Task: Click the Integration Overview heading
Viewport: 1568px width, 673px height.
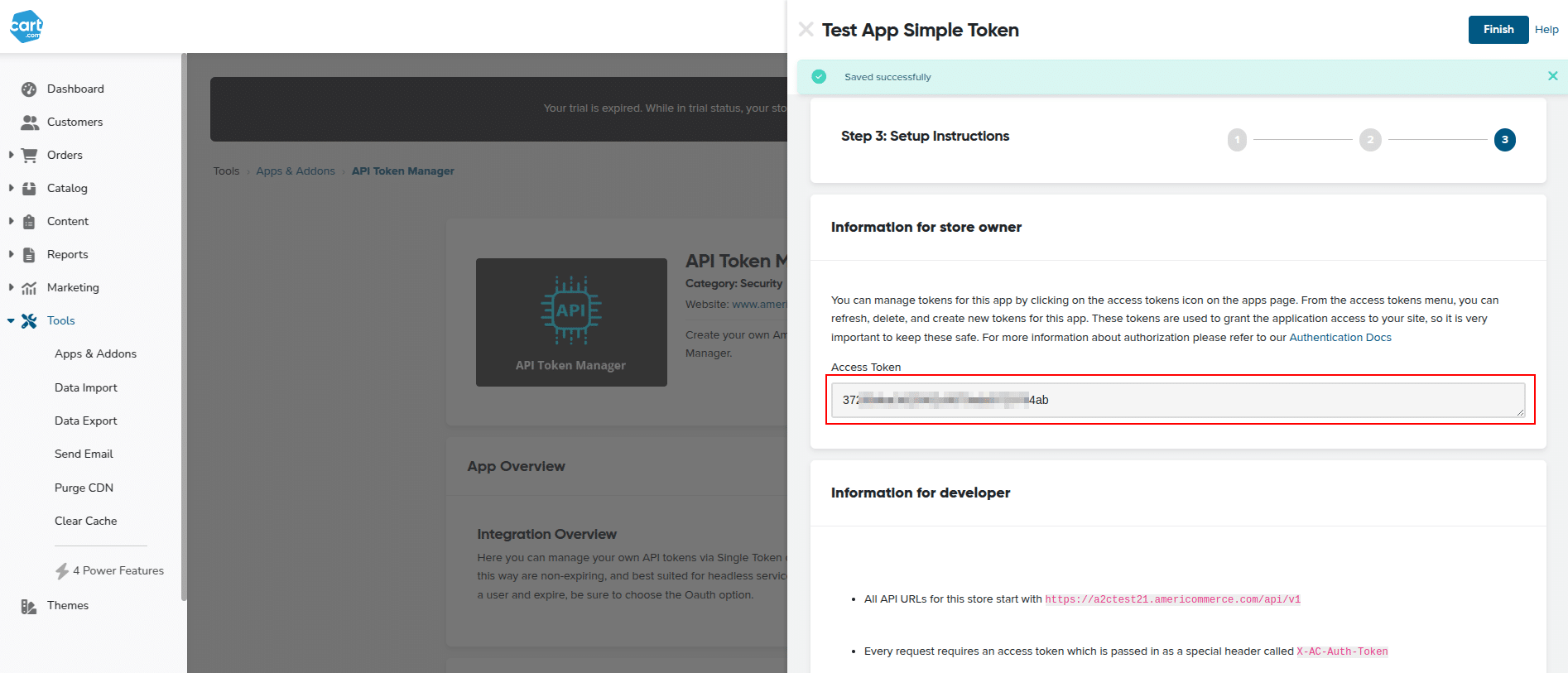Action: 546,534
